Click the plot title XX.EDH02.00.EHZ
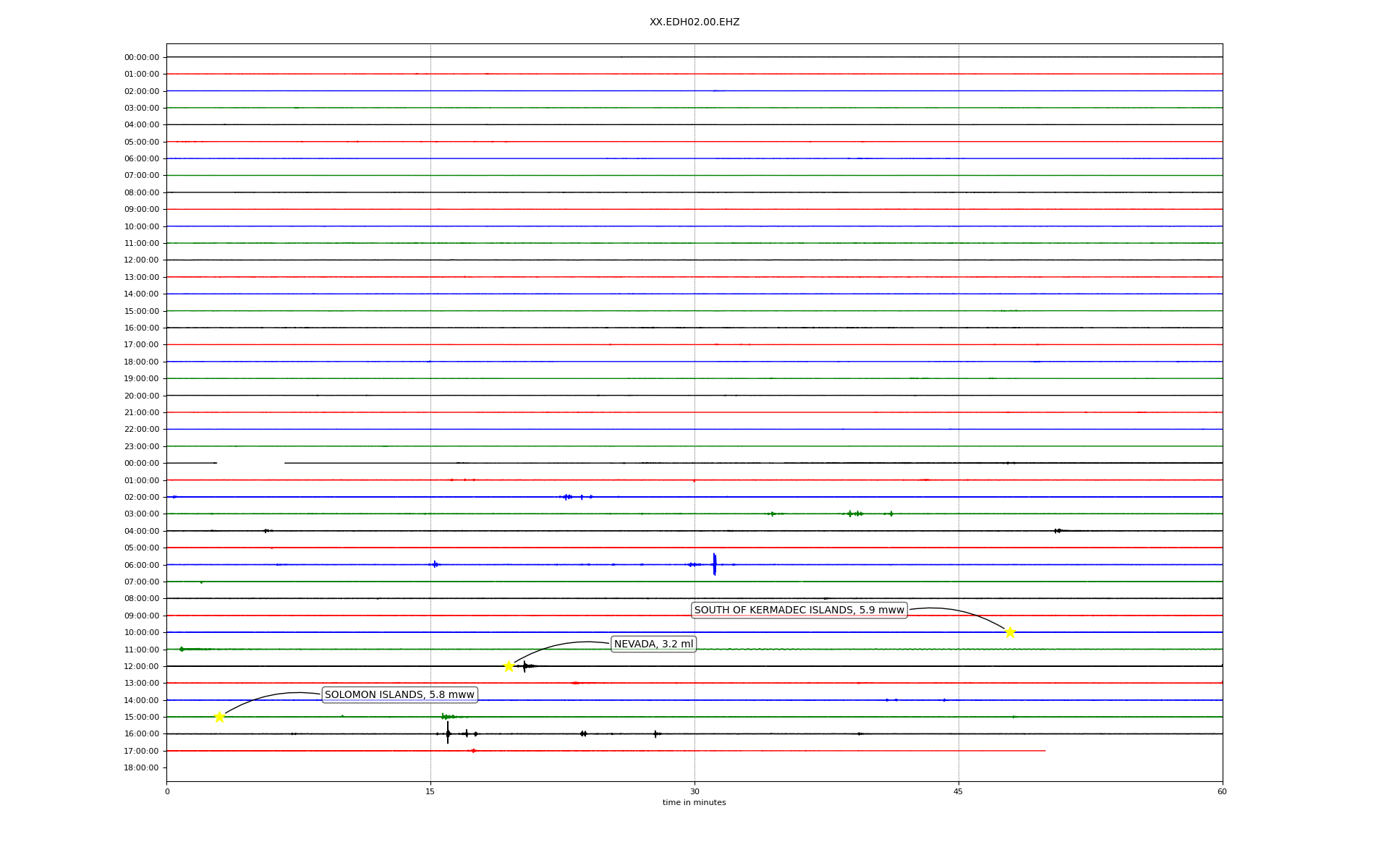1389x868 pixels. pyautogui.click(x=694, y=22)
